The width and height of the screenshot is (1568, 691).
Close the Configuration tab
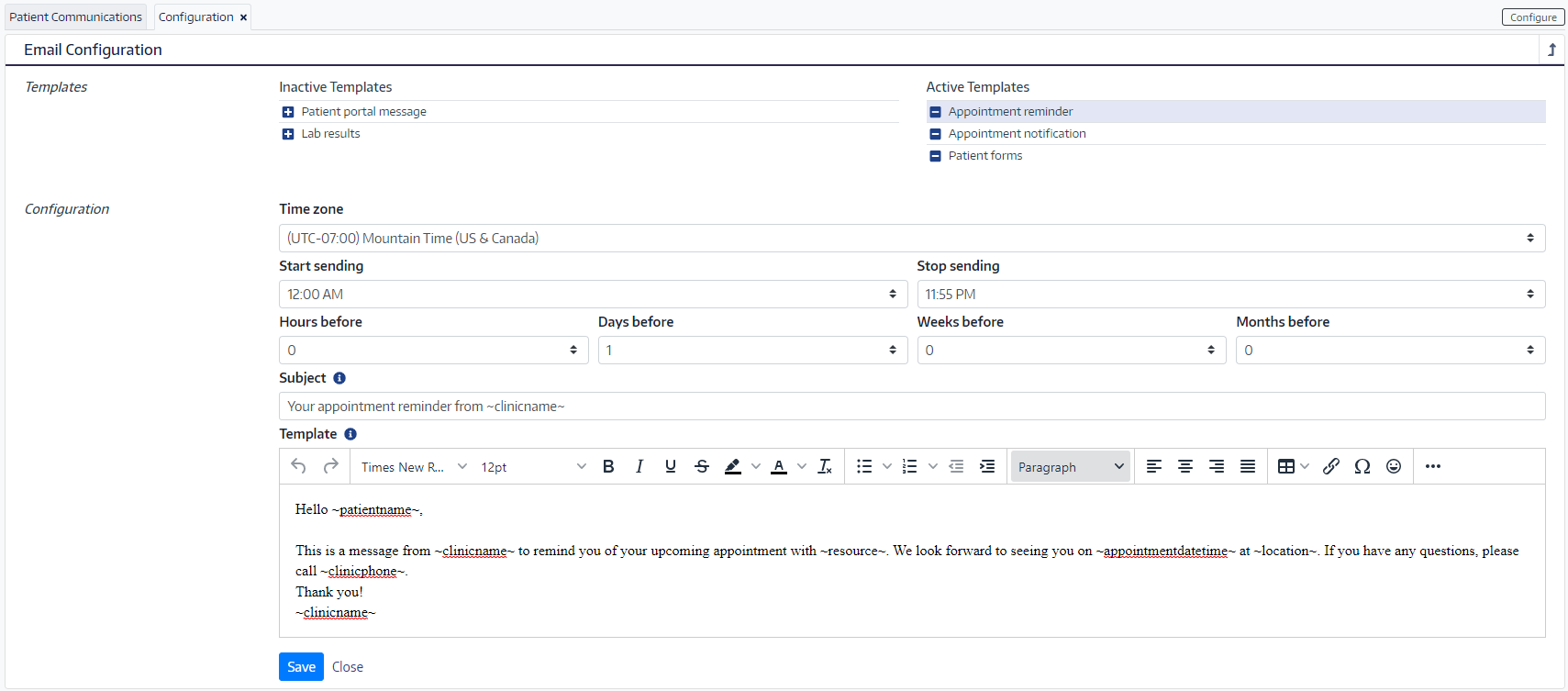(x=243, y=17)
